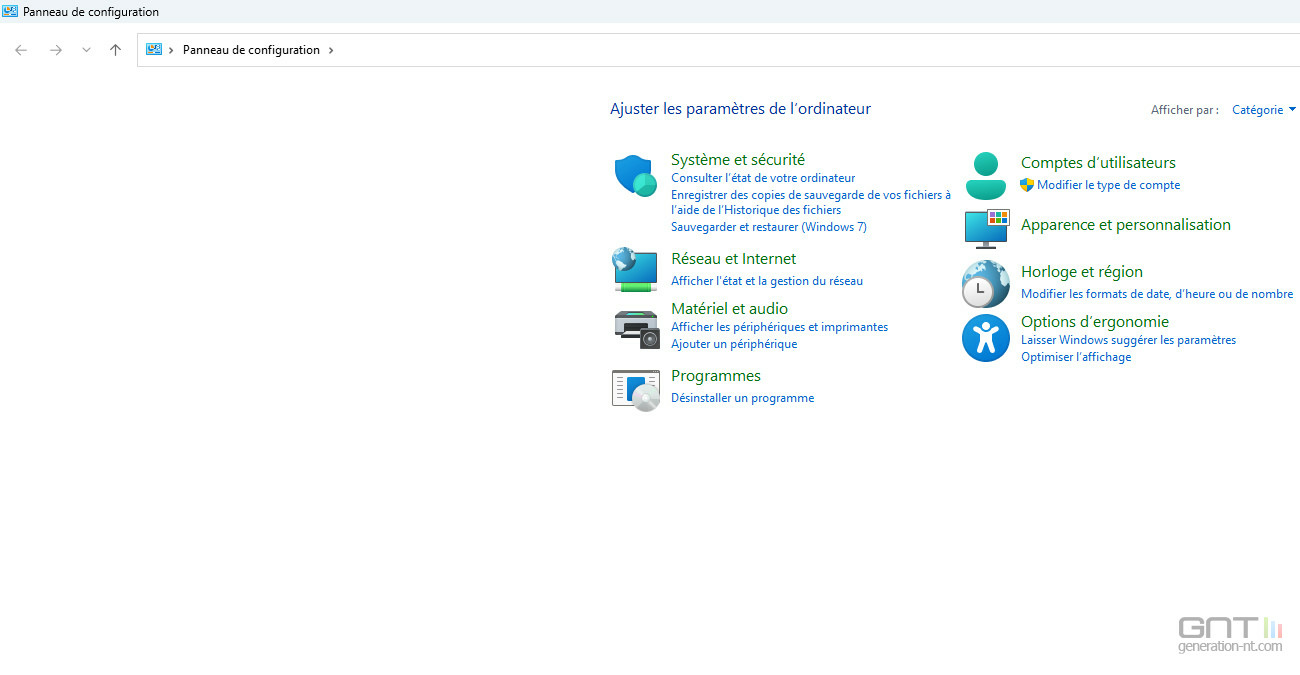Click Sauvegarder et restaurer (Windows 7)
The width and height of the screenshot is (1300, 675).
[x=768, y=227]
